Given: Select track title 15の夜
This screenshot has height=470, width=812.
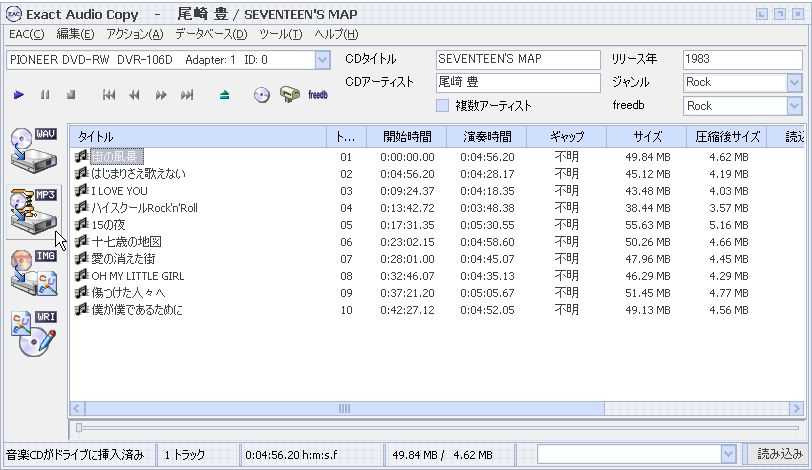Looking at the screenshot, I should click(x=108, y=225).
